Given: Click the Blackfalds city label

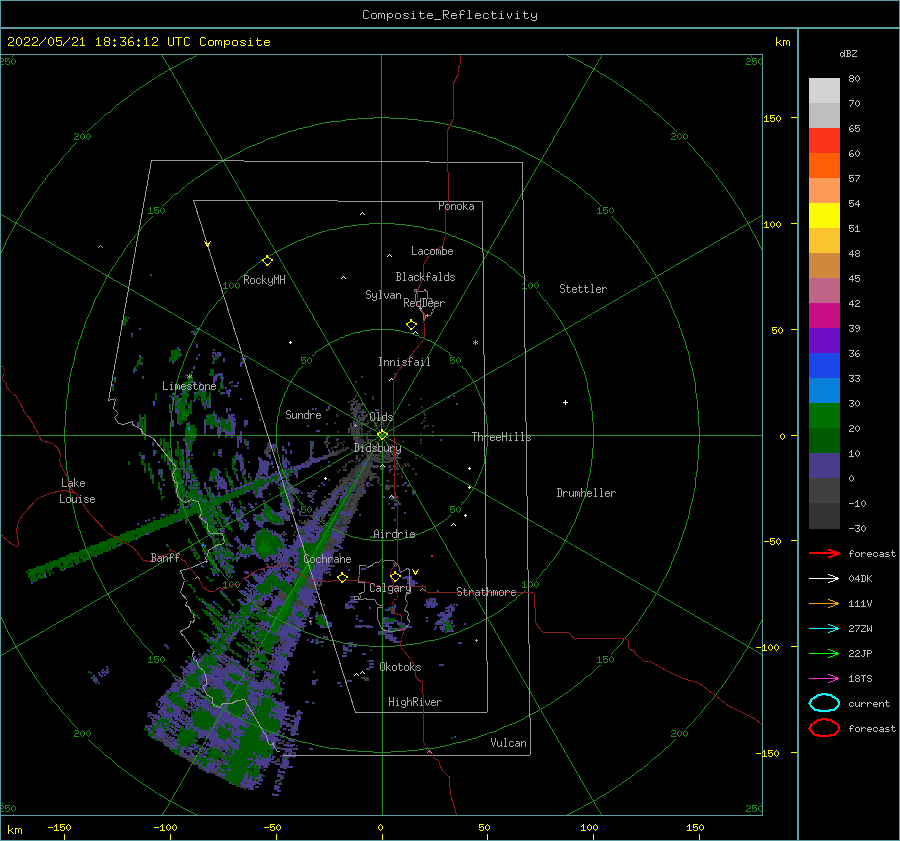Looking at the screenshot, I should 425,277.
